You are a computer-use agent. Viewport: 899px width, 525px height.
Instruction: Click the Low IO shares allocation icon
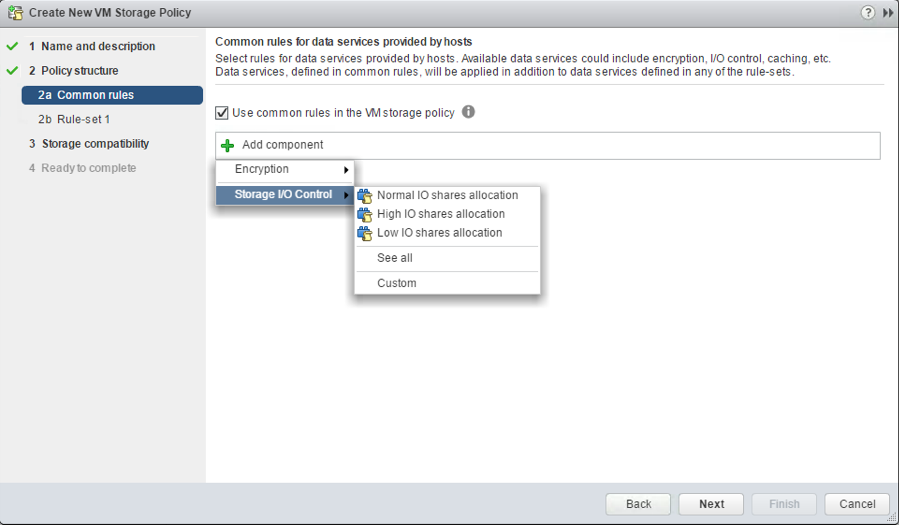[364, 233]
